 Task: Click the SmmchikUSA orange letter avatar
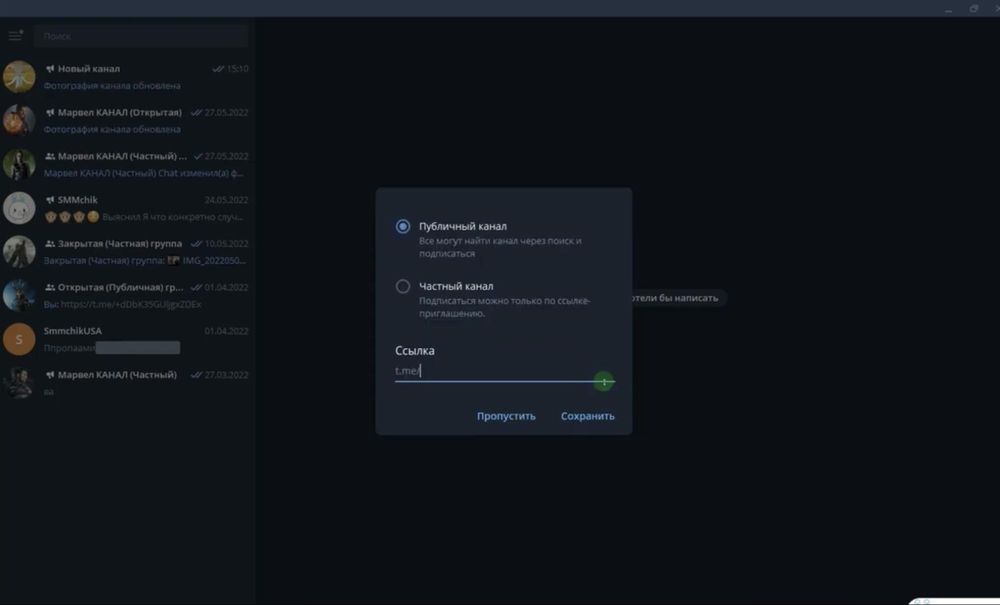point(19,339)
